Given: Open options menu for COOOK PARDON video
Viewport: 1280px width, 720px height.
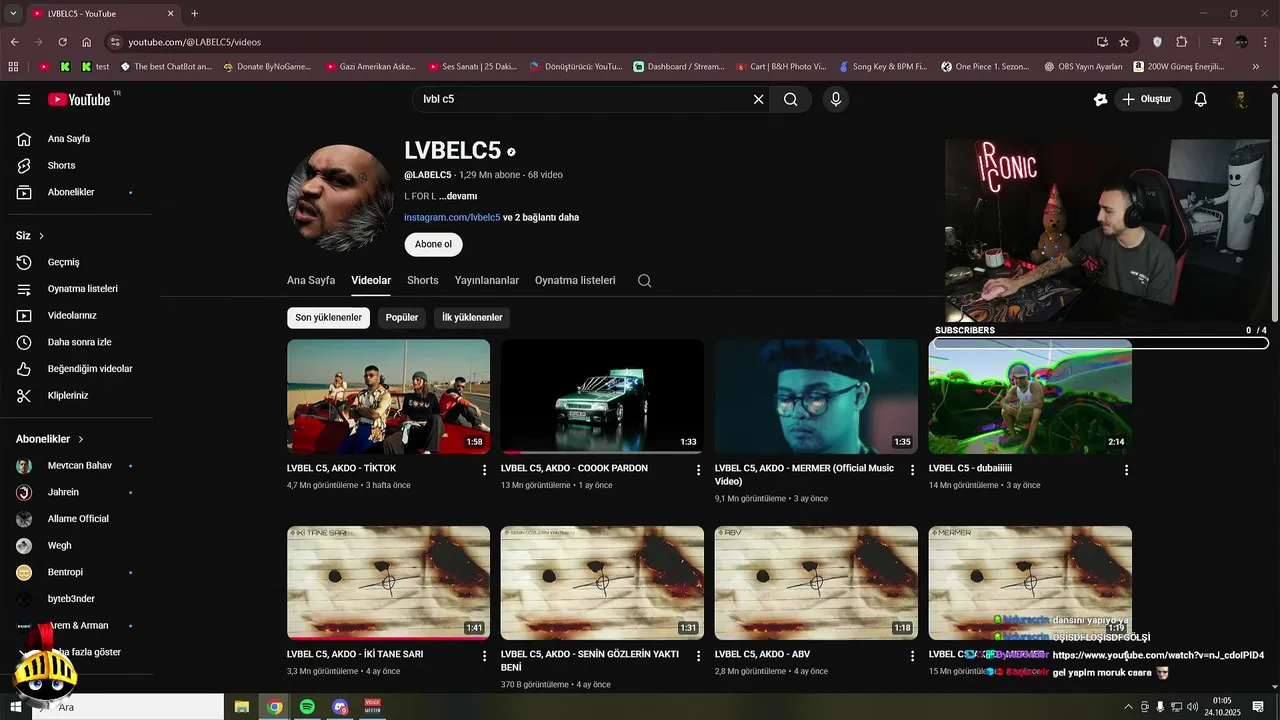Looking at the screenshot, I should click(x=699, y=470).
